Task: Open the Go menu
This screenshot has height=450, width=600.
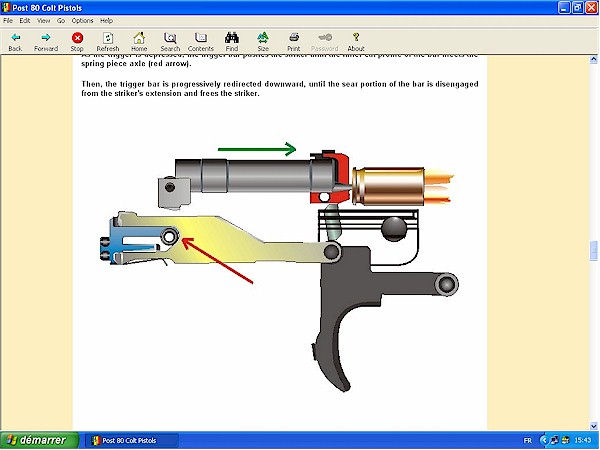Action: pyautogui.click(x=61, y=21)
